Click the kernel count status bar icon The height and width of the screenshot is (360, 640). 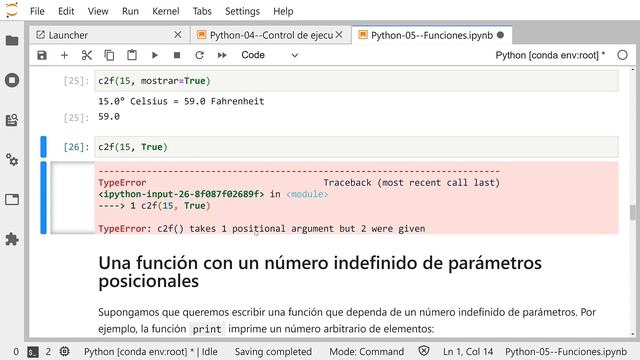pyautogui.click(x=64, y=351)
